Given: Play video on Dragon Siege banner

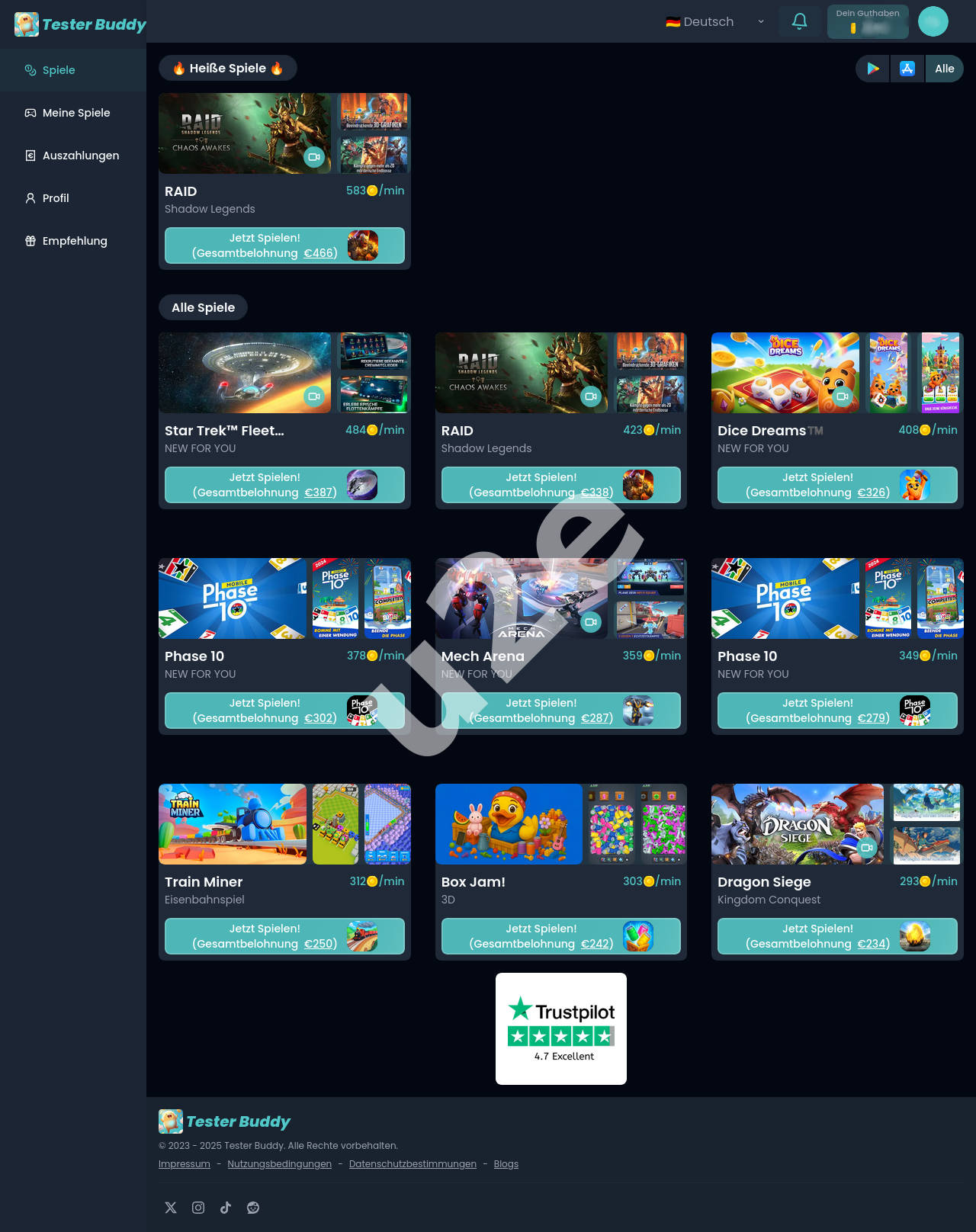Looking at the screenshot, I should [867, 848].
